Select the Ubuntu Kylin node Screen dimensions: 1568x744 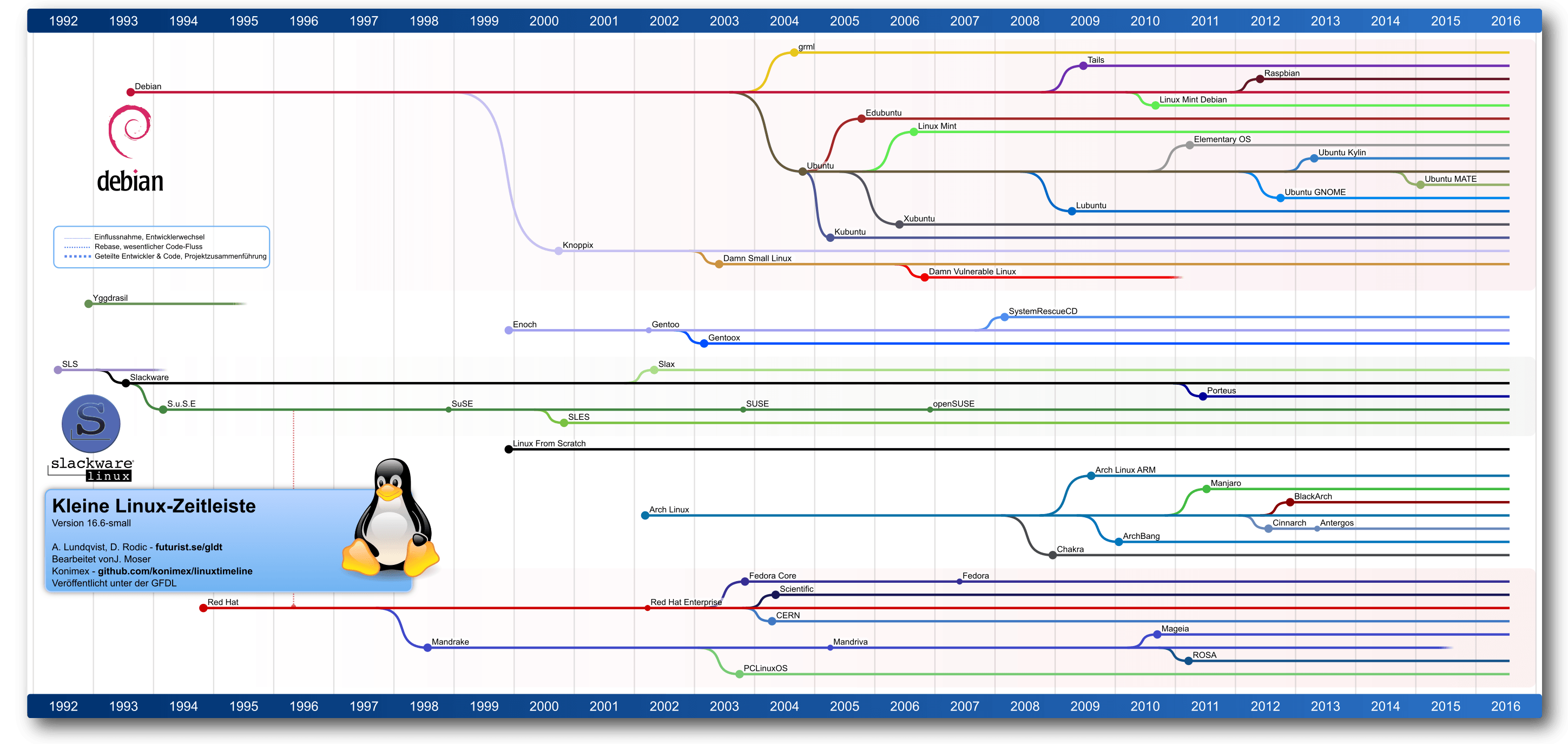pyautogui.click(x=1314, y=159)
